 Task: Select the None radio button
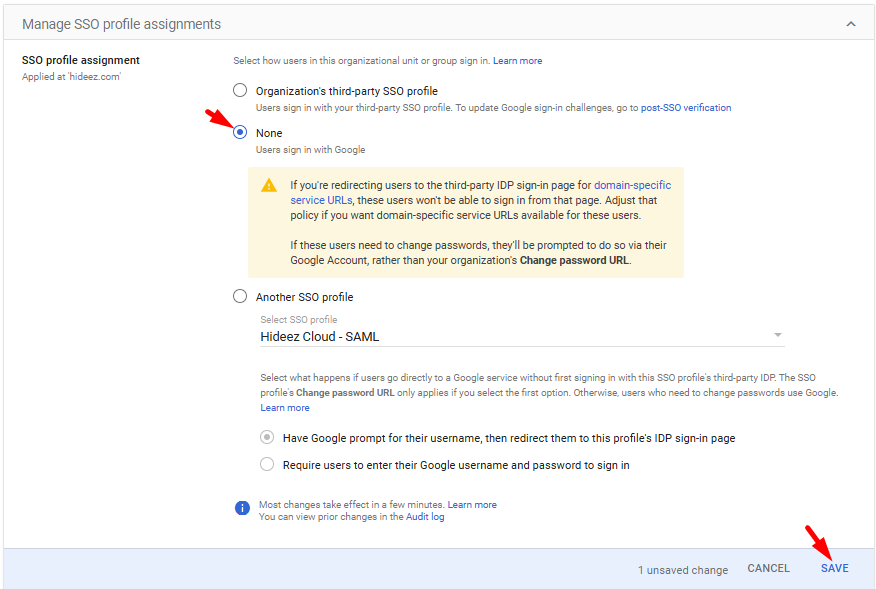pos(240,133)
